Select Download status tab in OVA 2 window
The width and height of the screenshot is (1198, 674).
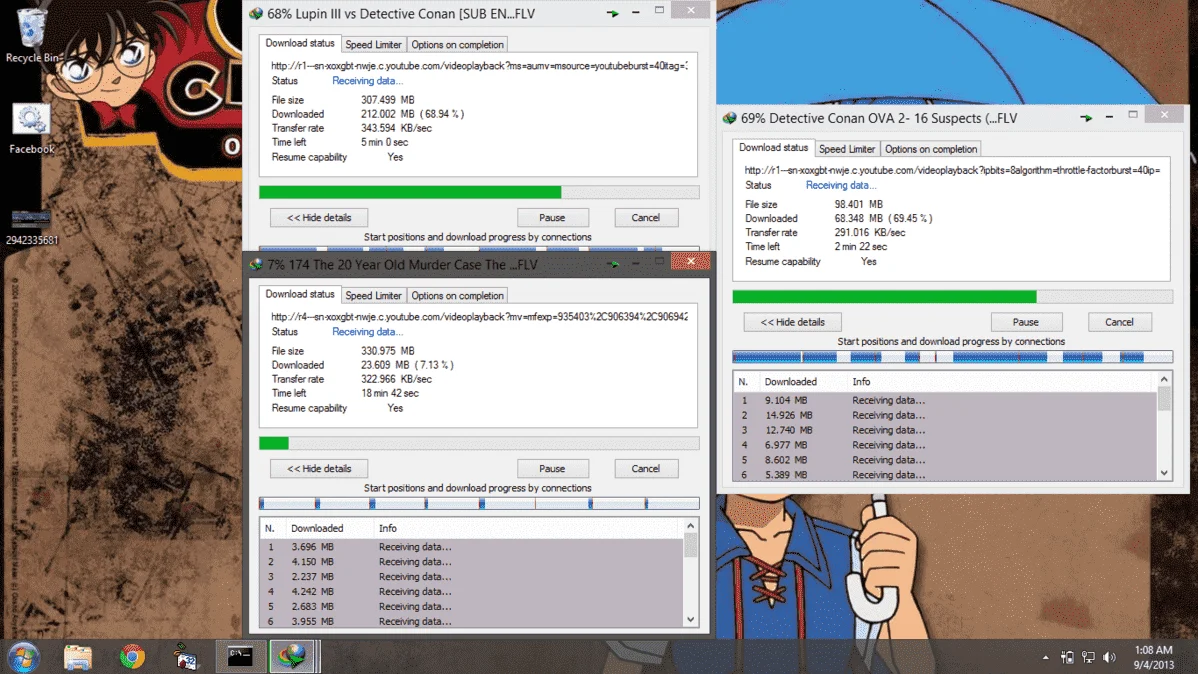[773, 147]
